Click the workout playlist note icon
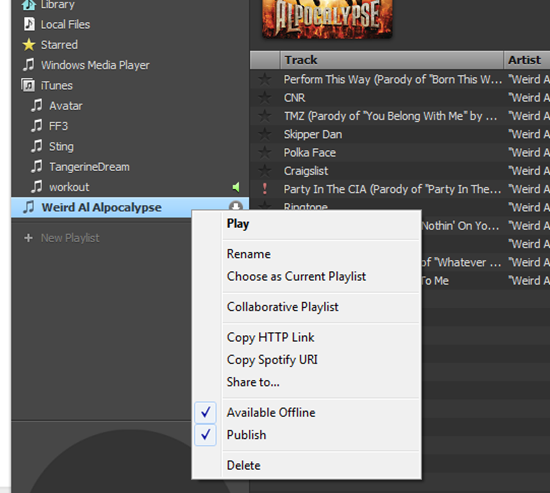The width and height of the screenshot is (550, 493). click(x=37, y=187)
